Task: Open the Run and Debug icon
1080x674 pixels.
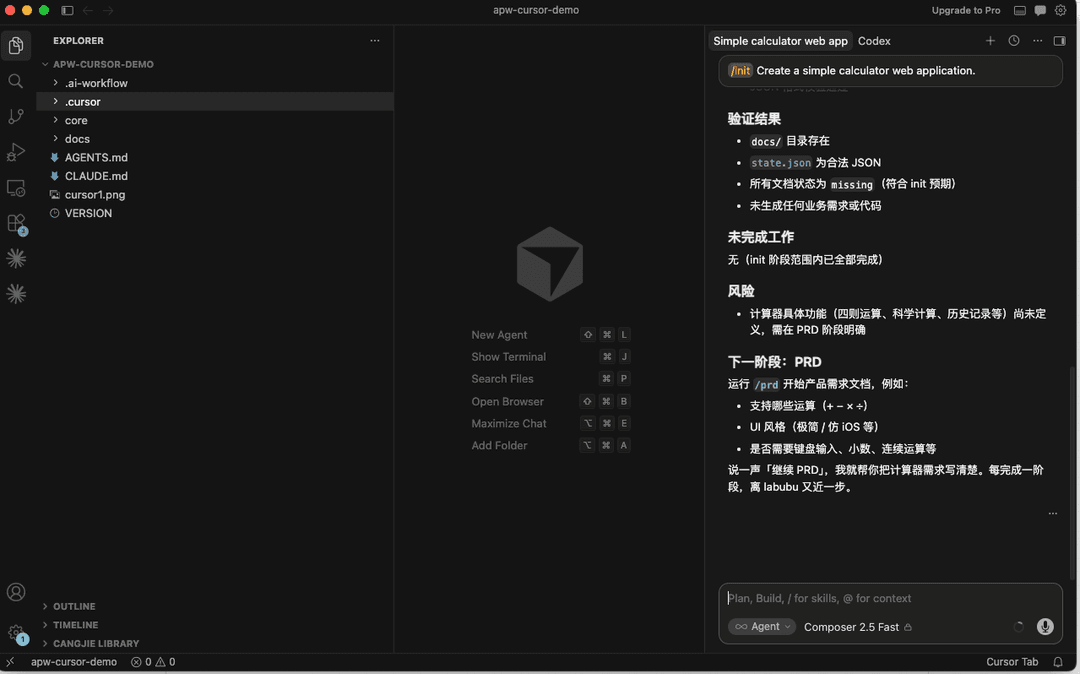Action: pos(16,152)
